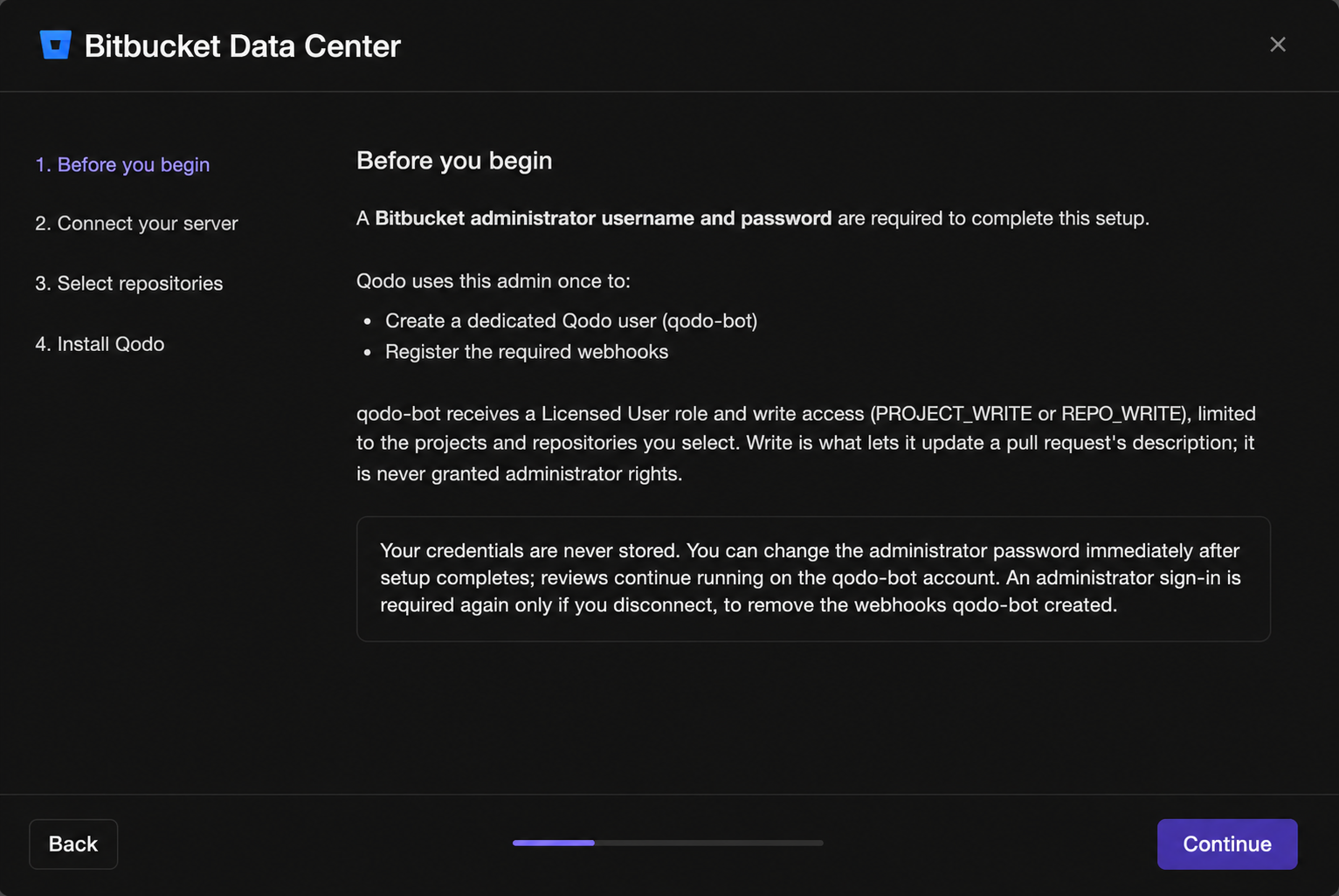
Task: Click bold Bitbucket administrator username and password text
Action: 604,218
